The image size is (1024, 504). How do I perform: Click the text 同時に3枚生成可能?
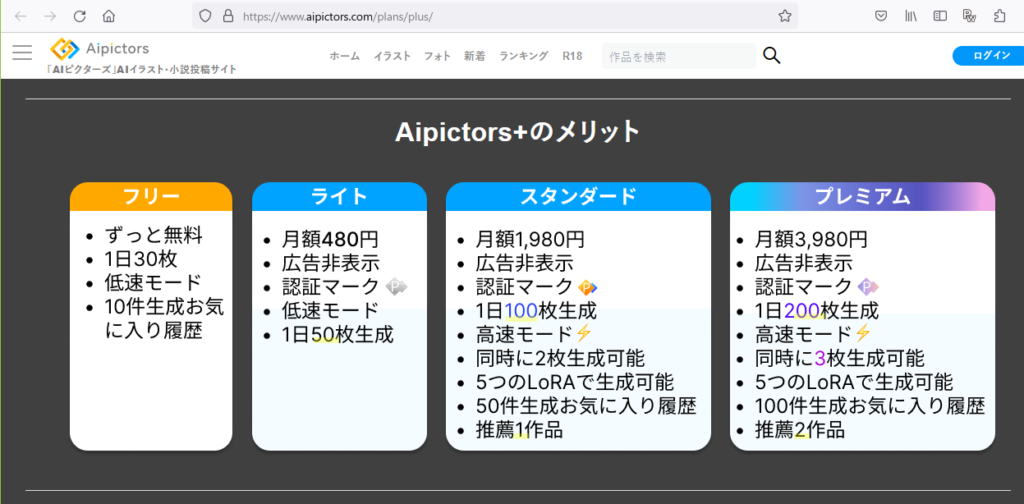pos(839,358)
